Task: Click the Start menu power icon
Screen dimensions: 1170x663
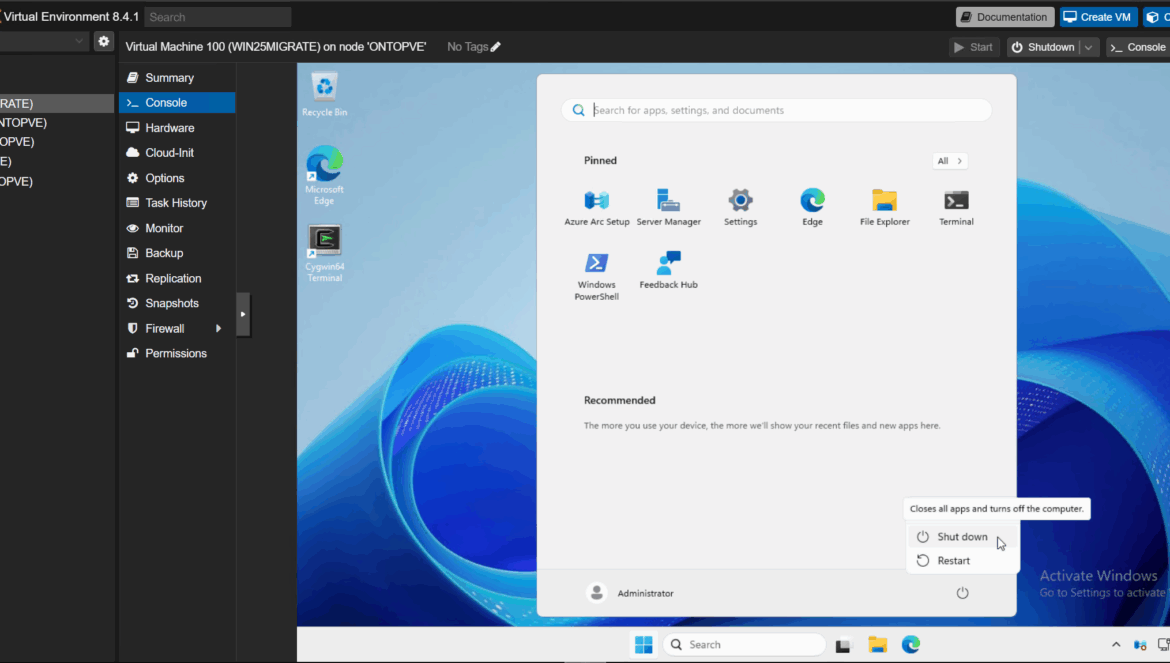Action: click(x=963, y=593)
